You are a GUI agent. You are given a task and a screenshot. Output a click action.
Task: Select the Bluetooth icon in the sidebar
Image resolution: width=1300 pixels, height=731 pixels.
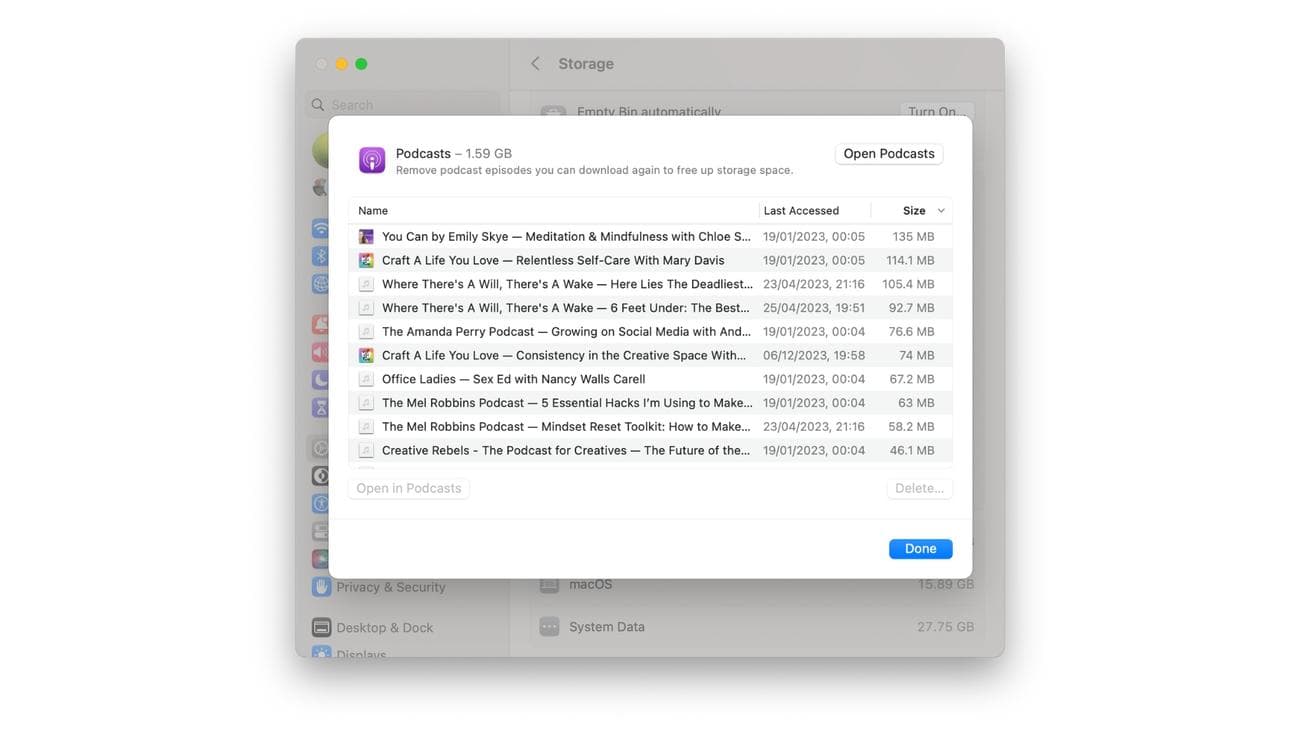pyautogui.click(x=319, y=256)
